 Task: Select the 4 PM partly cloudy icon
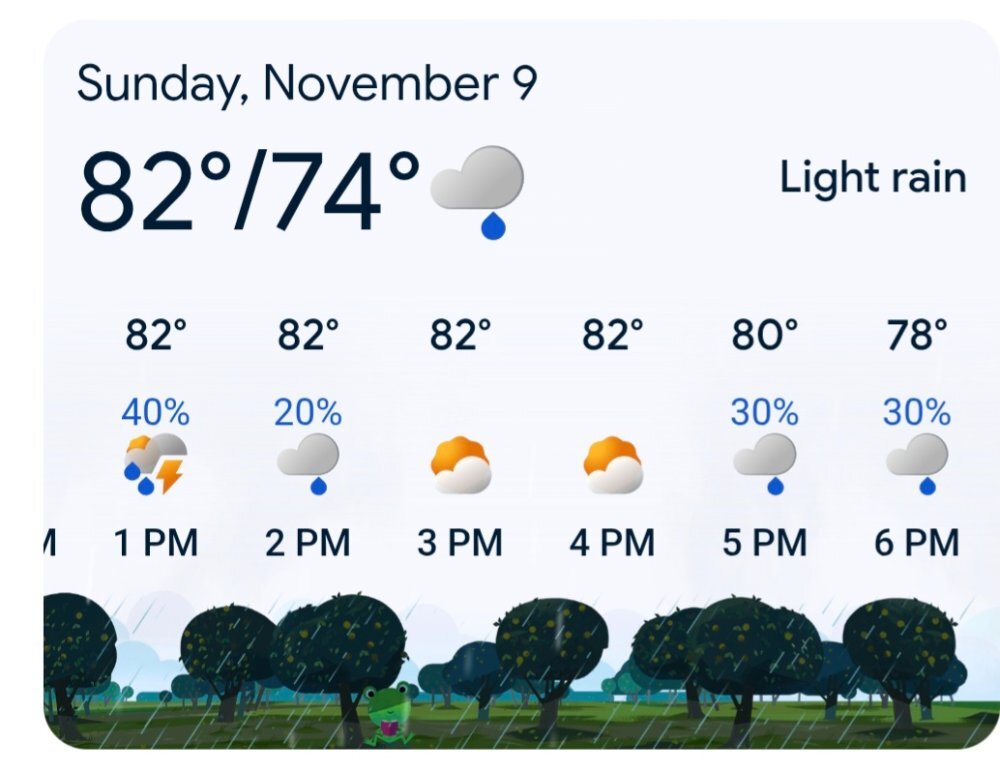pyautogui.click(x=613, y=465)
